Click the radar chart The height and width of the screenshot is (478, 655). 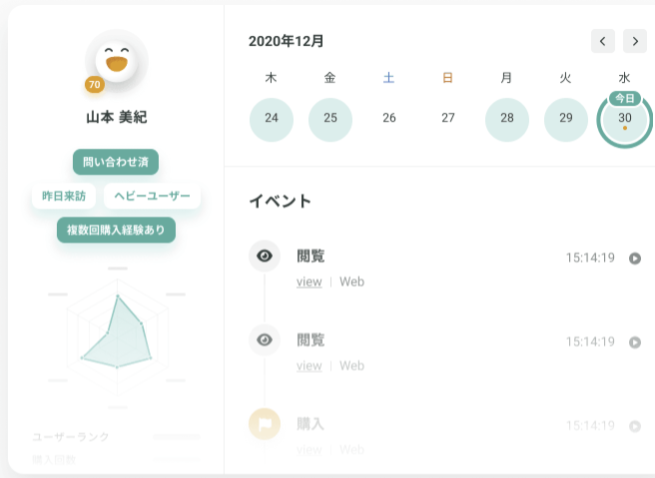coord(117,338)
